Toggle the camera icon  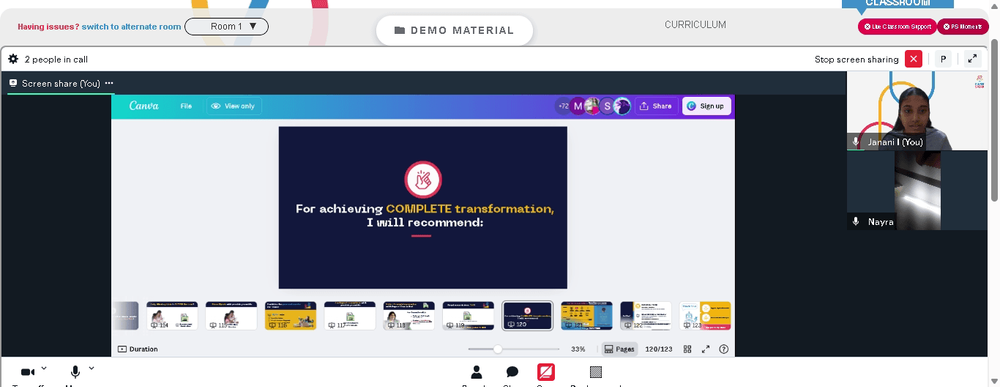pyautogui.click(x=27, y=372)
